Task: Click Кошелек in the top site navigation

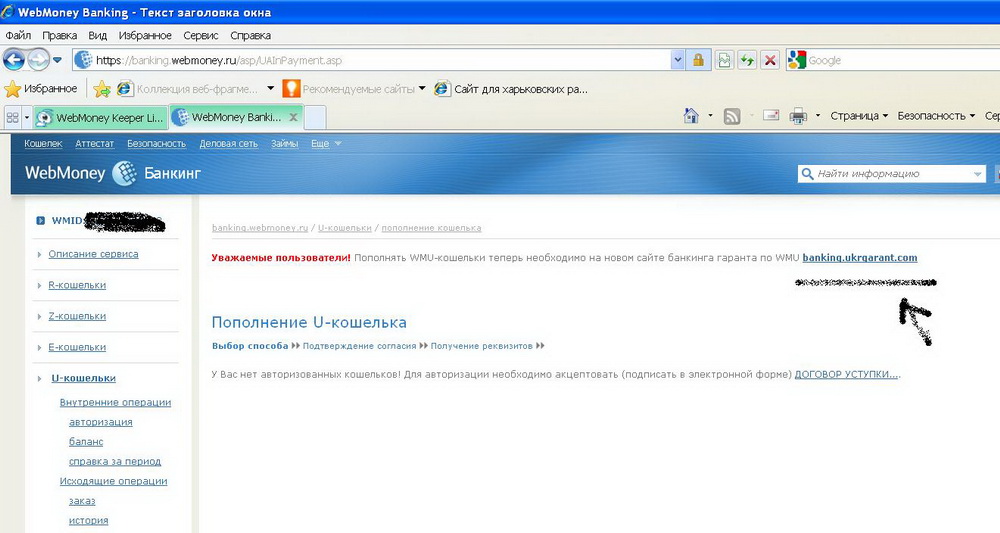Action: point(43,143)
